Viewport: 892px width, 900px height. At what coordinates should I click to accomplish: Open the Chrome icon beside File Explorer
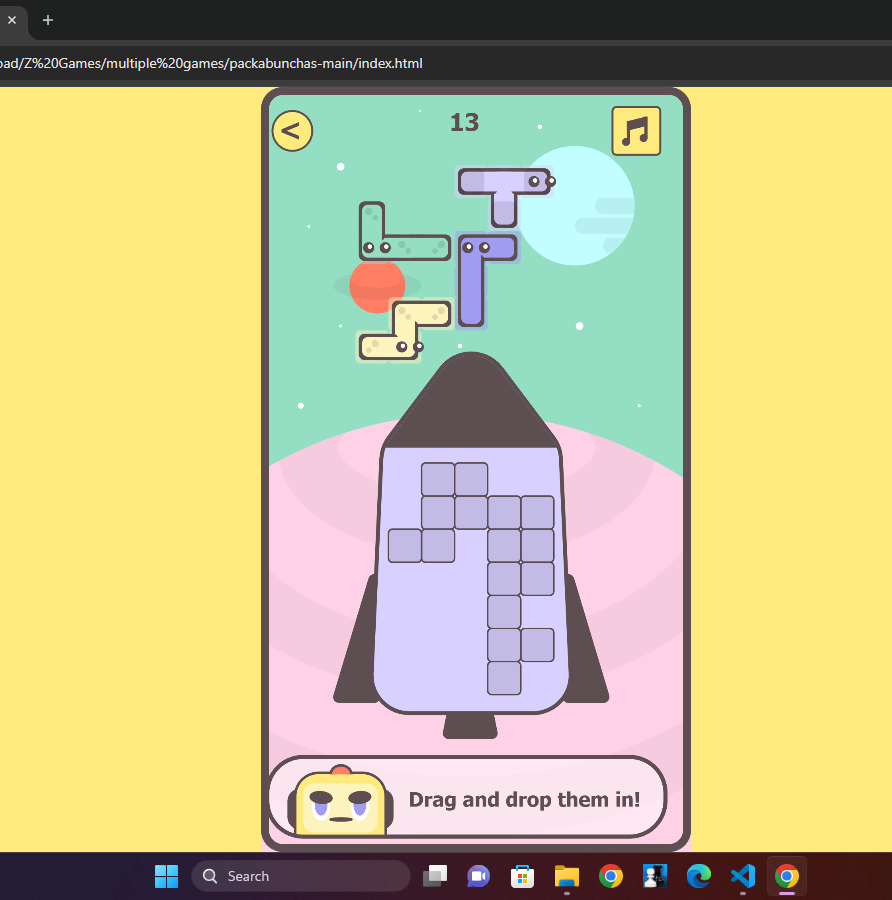click(611, 876)
